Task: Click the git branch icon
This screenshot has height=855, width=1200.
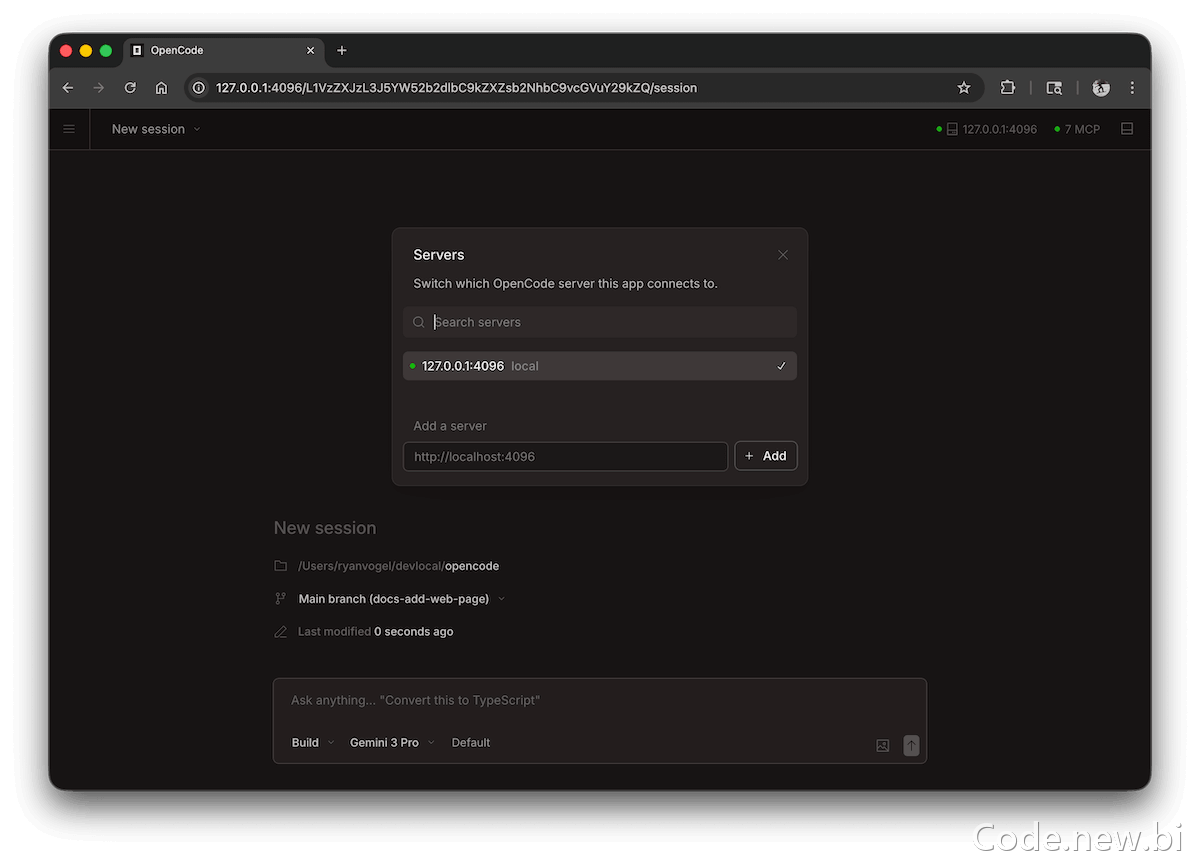Action: (x=281, y=599)
